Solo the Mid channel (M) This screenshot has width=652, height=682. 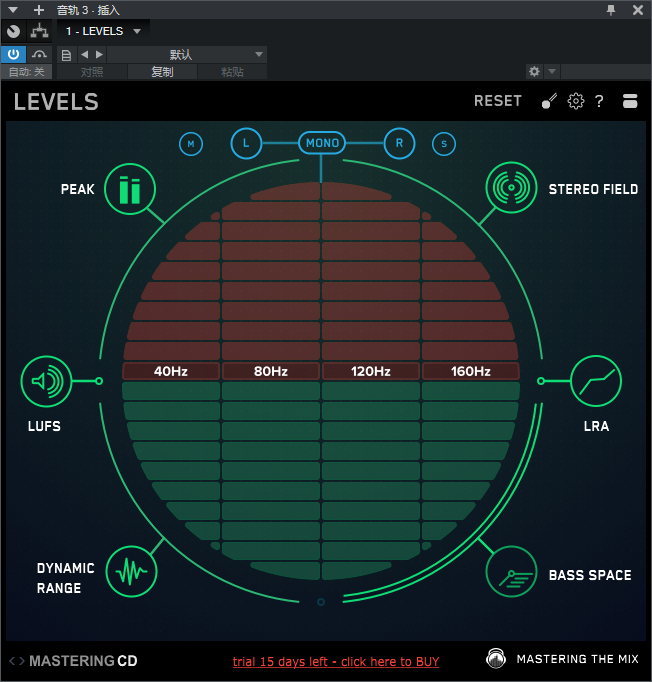coord(191,144)
